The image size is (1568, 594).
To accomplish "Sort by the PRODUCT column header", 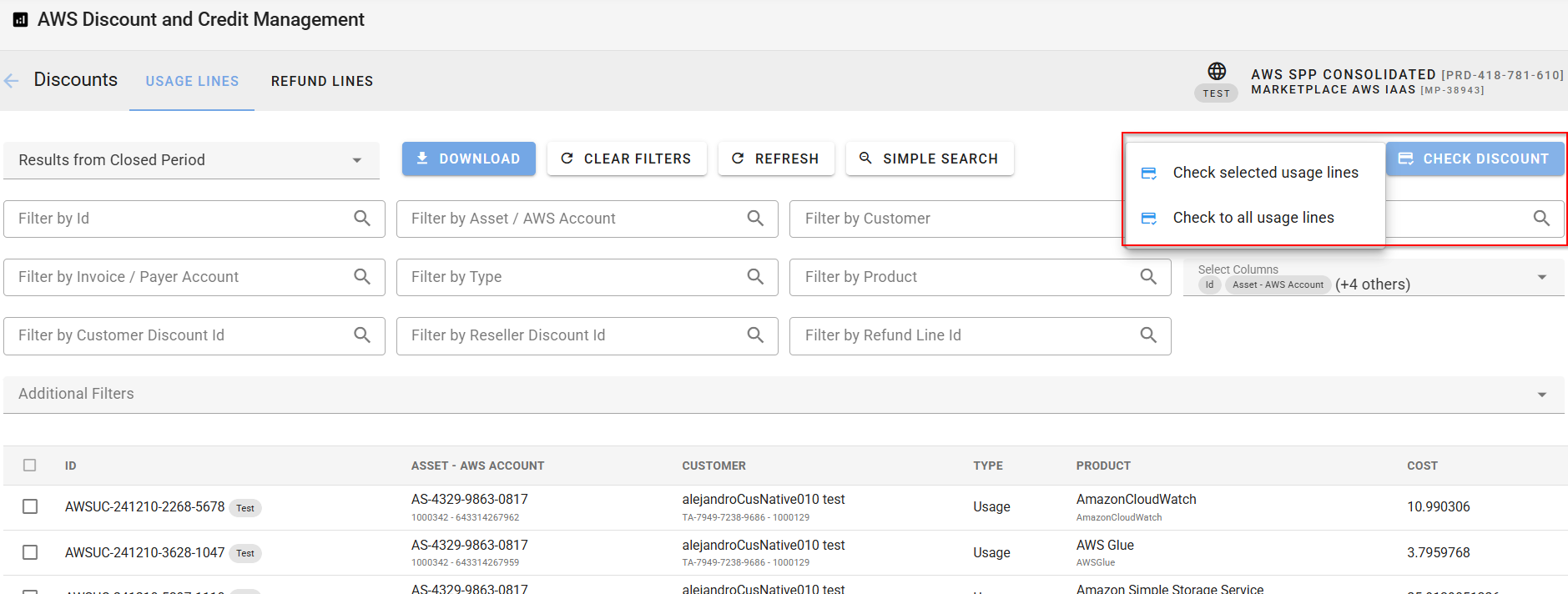I will (x=1103, y=466).
